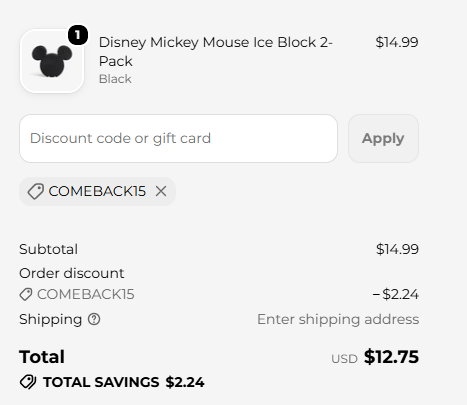Click the tag icon on the COMEBACK15 chip
This screenshot has width=467, height=405.
pyautogui.click(x=35, y=191)
